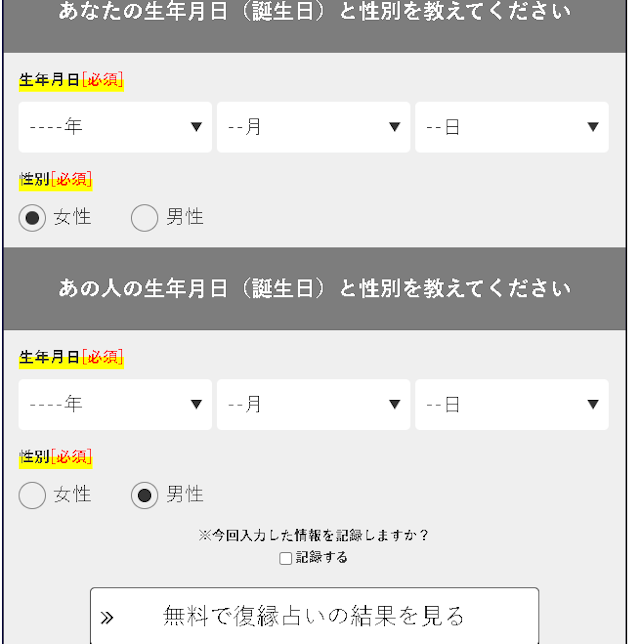This screenshot has height=644, width=640.
Task: Expand the other person's birth month dropdown
Action: pos(313,404)
